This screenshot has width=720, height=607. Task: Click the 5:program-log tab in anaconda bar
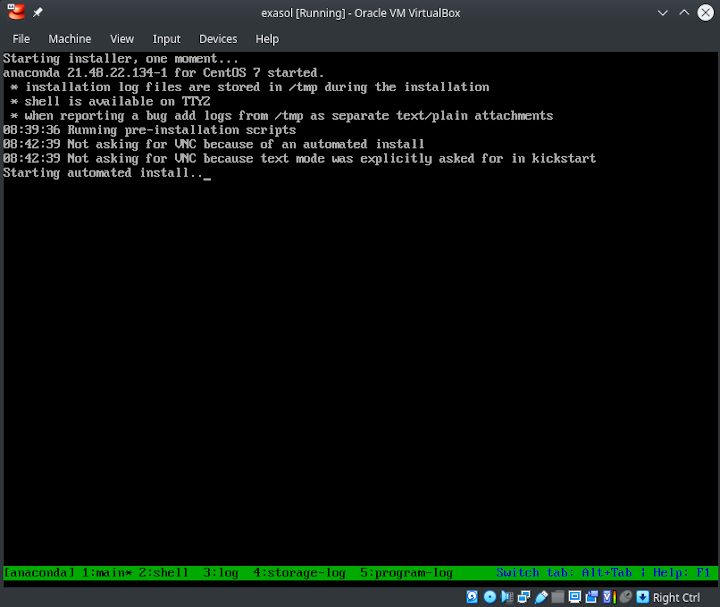pos(406,573)
